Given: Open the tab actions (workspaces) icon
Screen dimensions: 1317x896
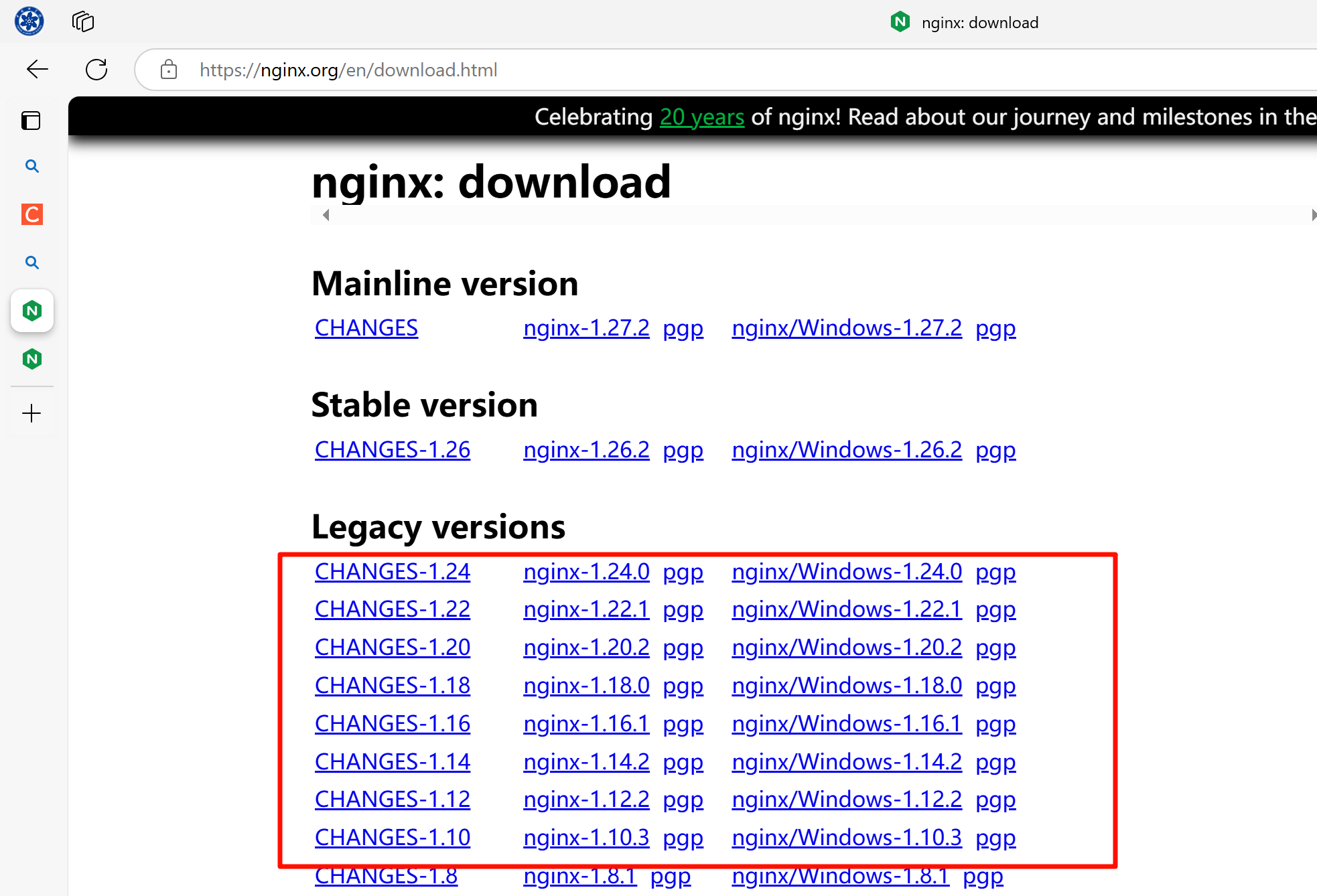Looking at the screenshot, I should pos(83,22).
